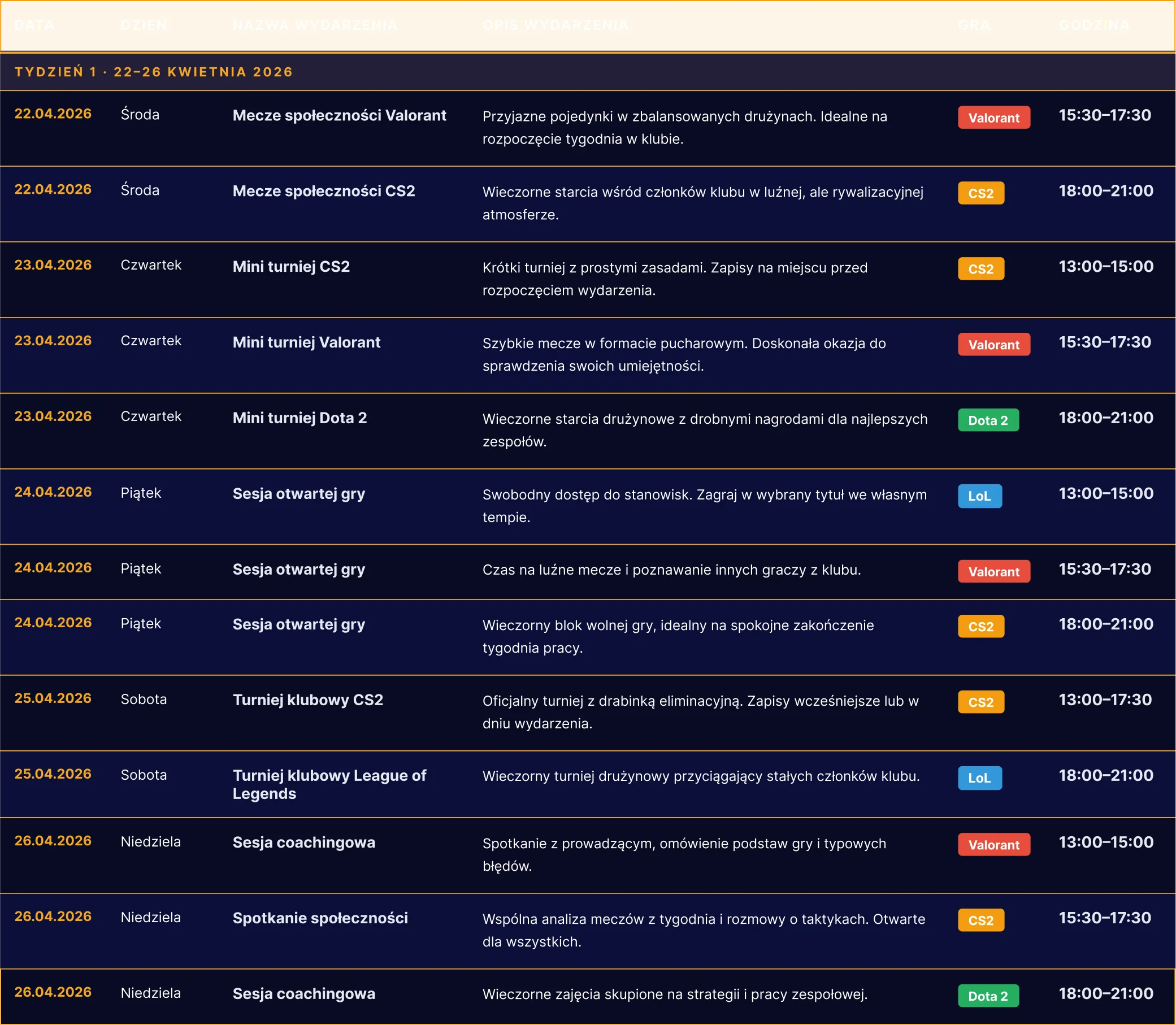Click LoL badge in 'Turniej klubowy League of Legends' row
1176x1025 pixels.
coord(980,778)
